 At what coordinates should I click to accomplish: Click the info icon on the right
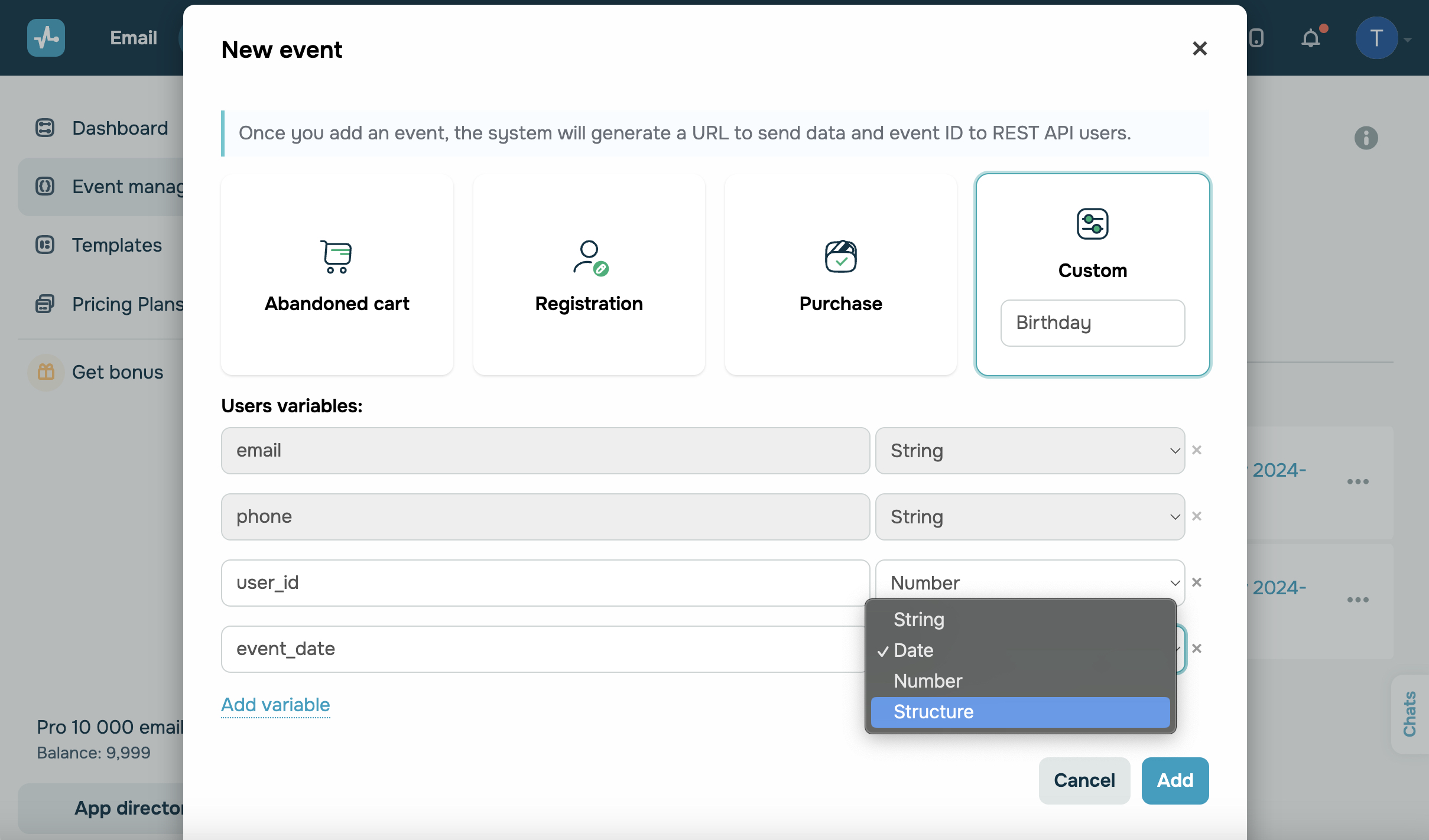[1366, 138]
